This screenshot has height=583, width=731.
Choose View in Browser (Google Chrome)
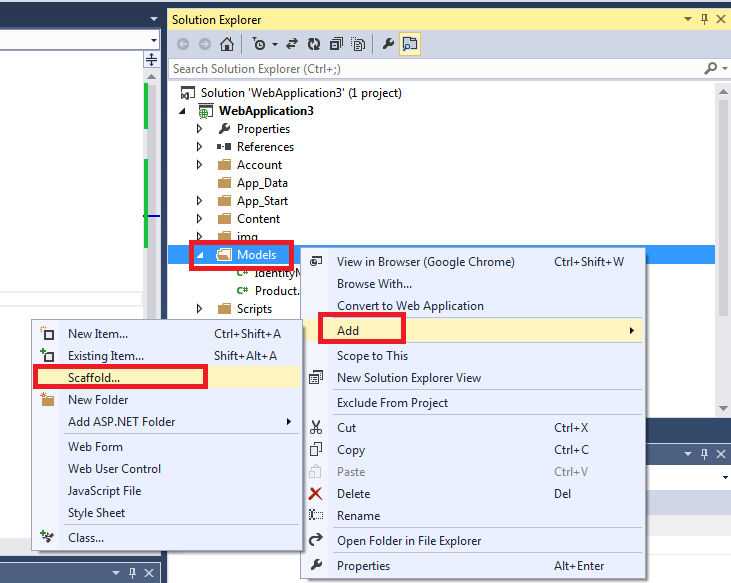(473, 262)
